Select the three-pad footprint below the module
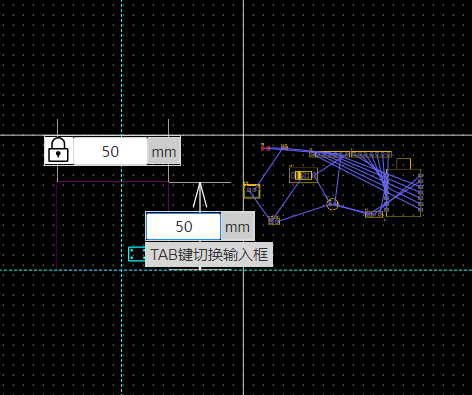472x395 pixels. pos(373,214)
